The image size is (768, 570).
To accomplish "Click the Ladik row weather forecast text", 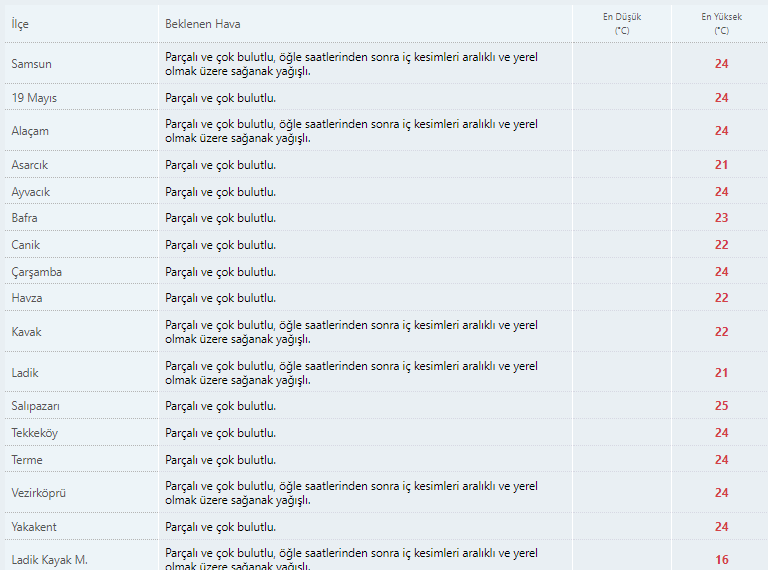I will pyautogui.click(x=351, y=373).
